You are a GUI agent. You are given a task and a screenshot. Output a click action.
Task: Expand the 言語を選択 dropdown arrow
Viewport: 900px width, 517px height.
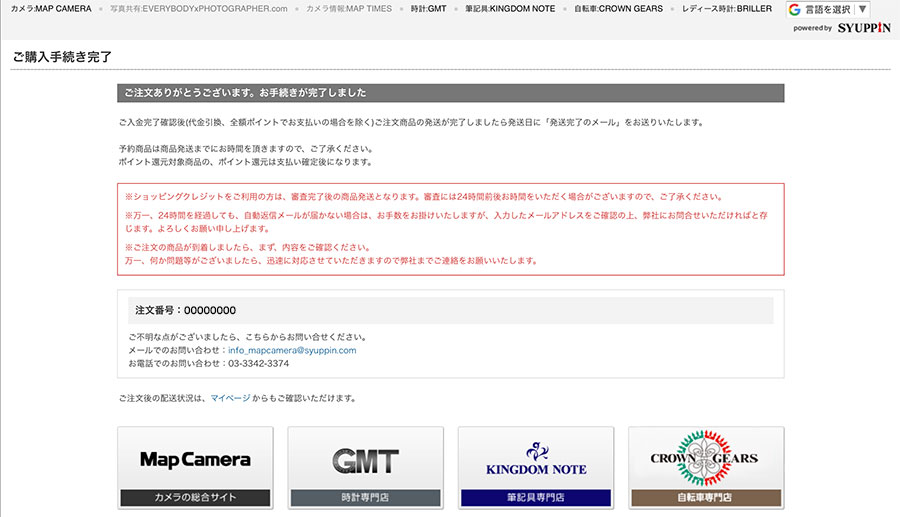[x=862, y=9]
